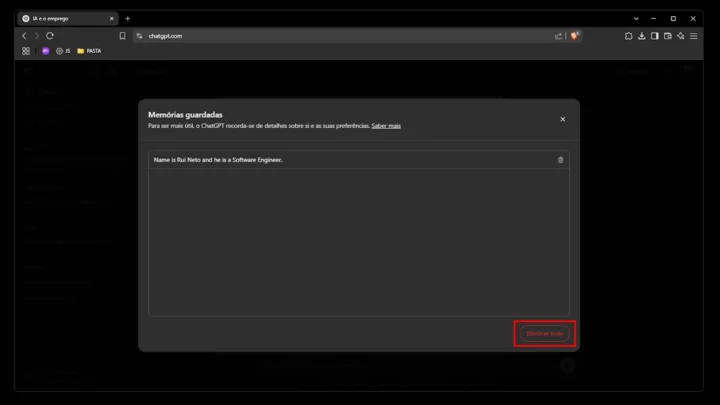This screenshot has width=720, height=405.
Task: Open the downloads icon in the toolbar
Action: 641,36
